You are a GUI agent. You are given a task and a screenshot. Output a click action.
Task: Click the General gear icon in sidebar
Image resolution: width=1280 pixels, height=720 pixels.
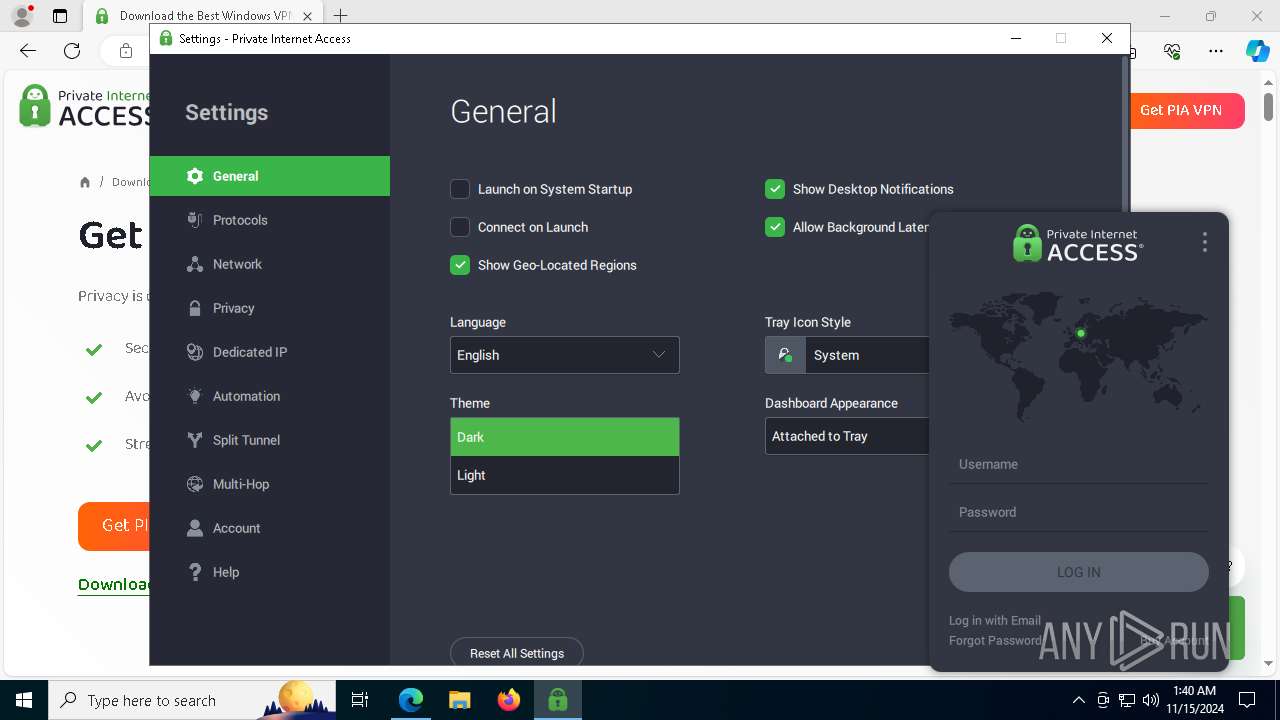pos(195,176)
